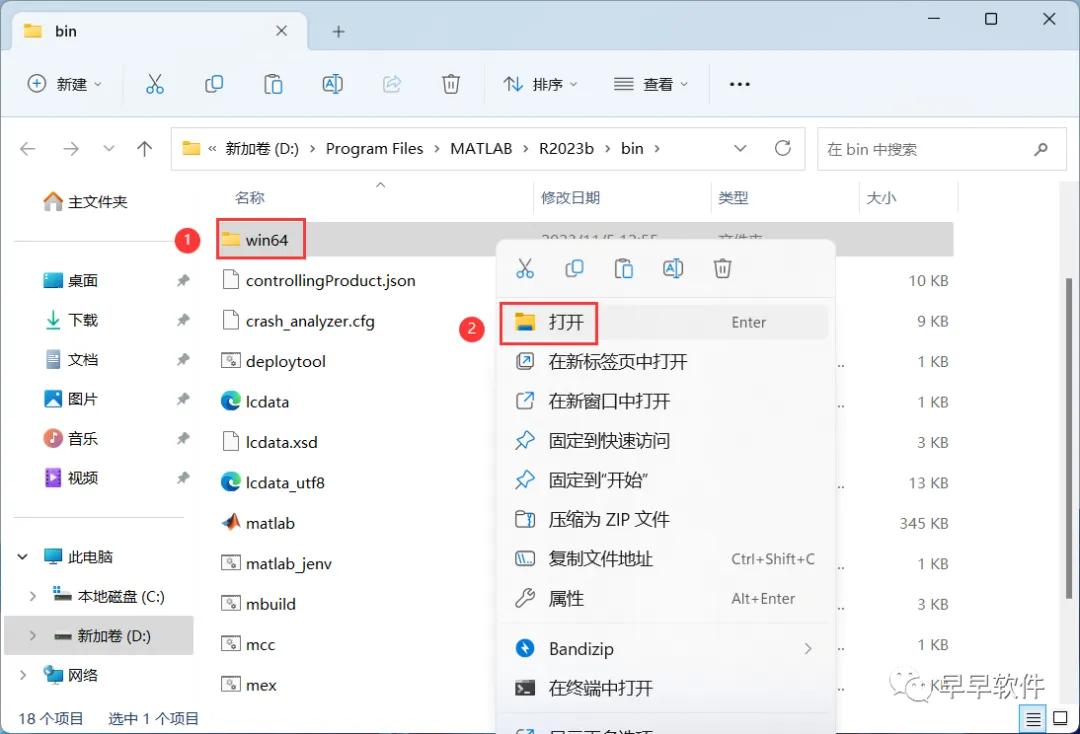Open the 新建 dropdown
Viewport: 1080px width, 734px height.
pos(65,84)
